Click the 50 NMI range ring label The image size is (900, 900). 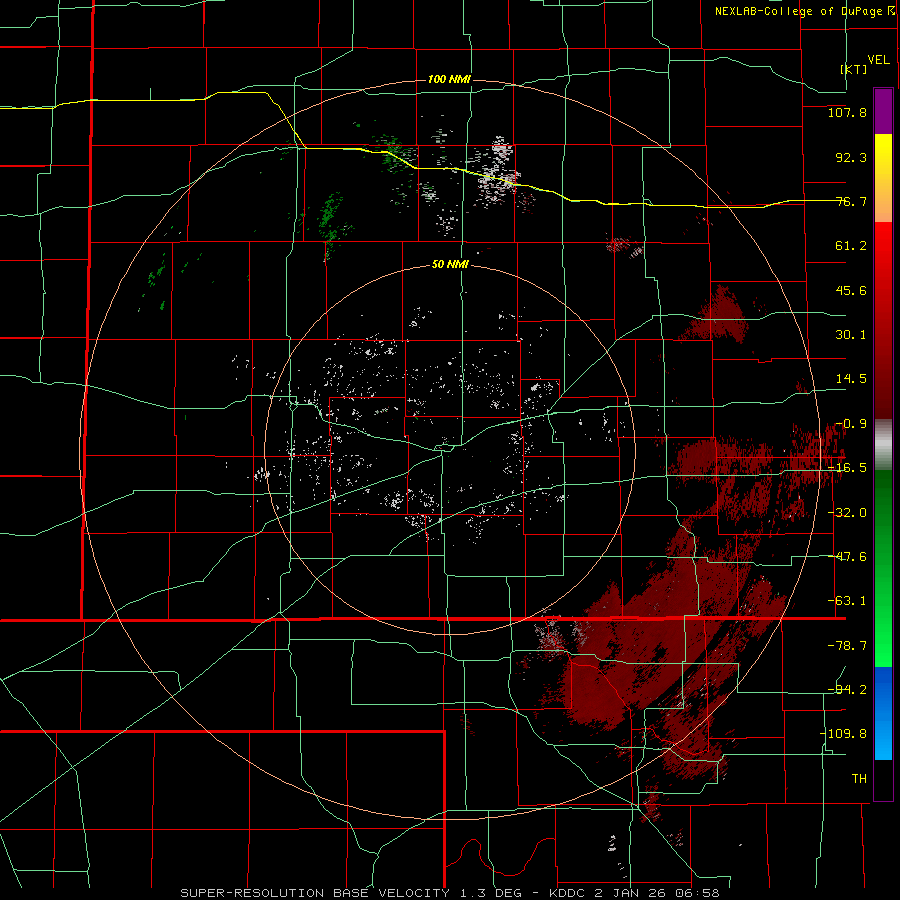point(450,265)
